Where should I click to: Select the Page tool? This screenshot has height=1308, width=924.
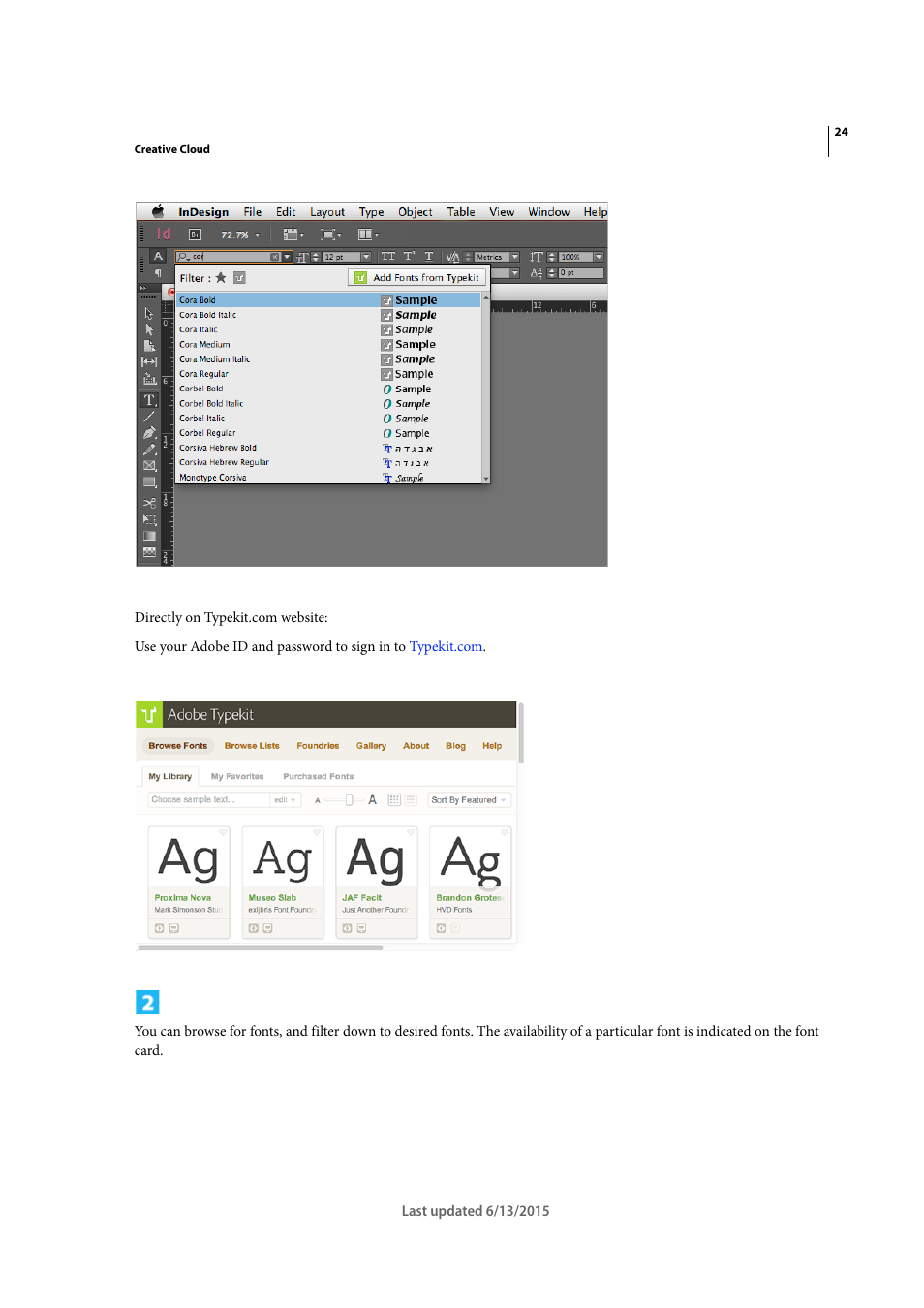[149, 346]
